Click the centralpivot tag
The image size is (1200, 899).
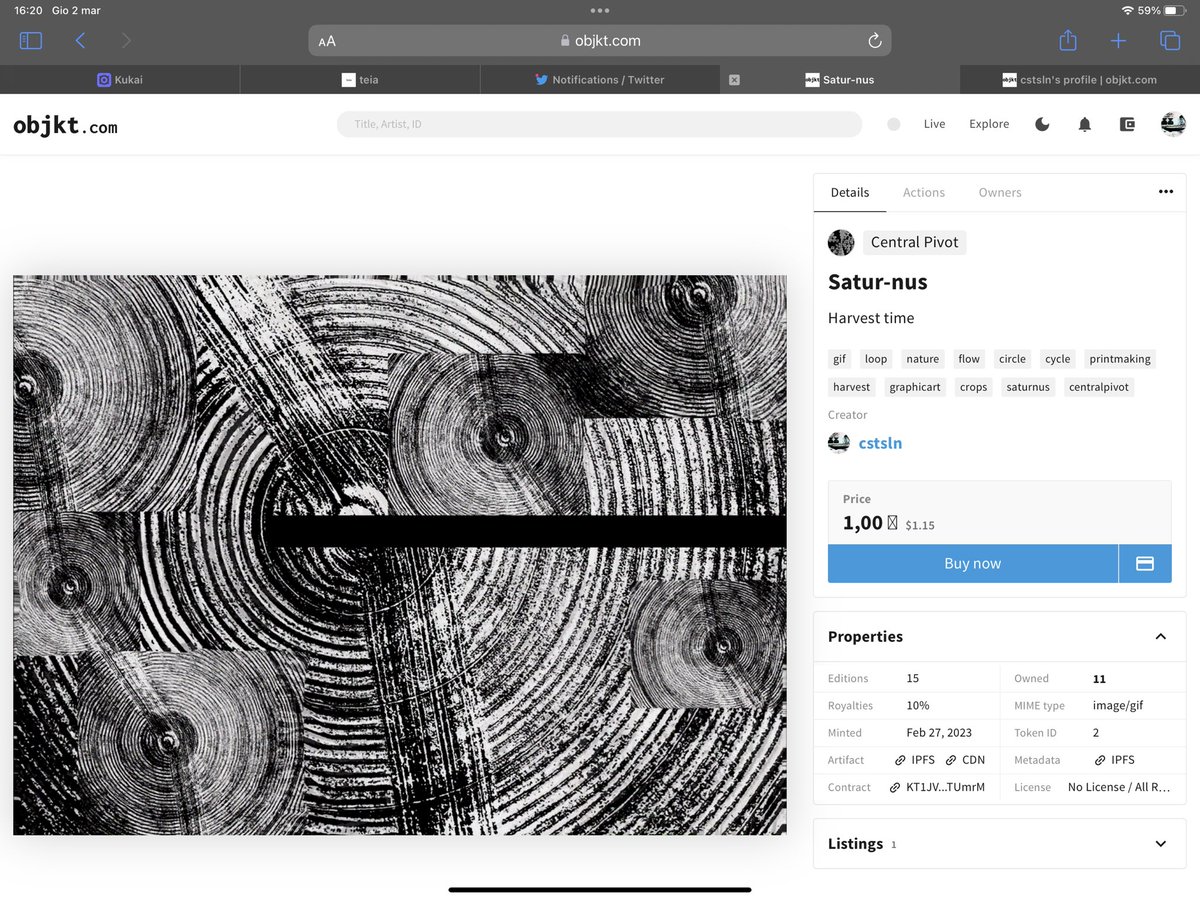[x=1099, y=387]
